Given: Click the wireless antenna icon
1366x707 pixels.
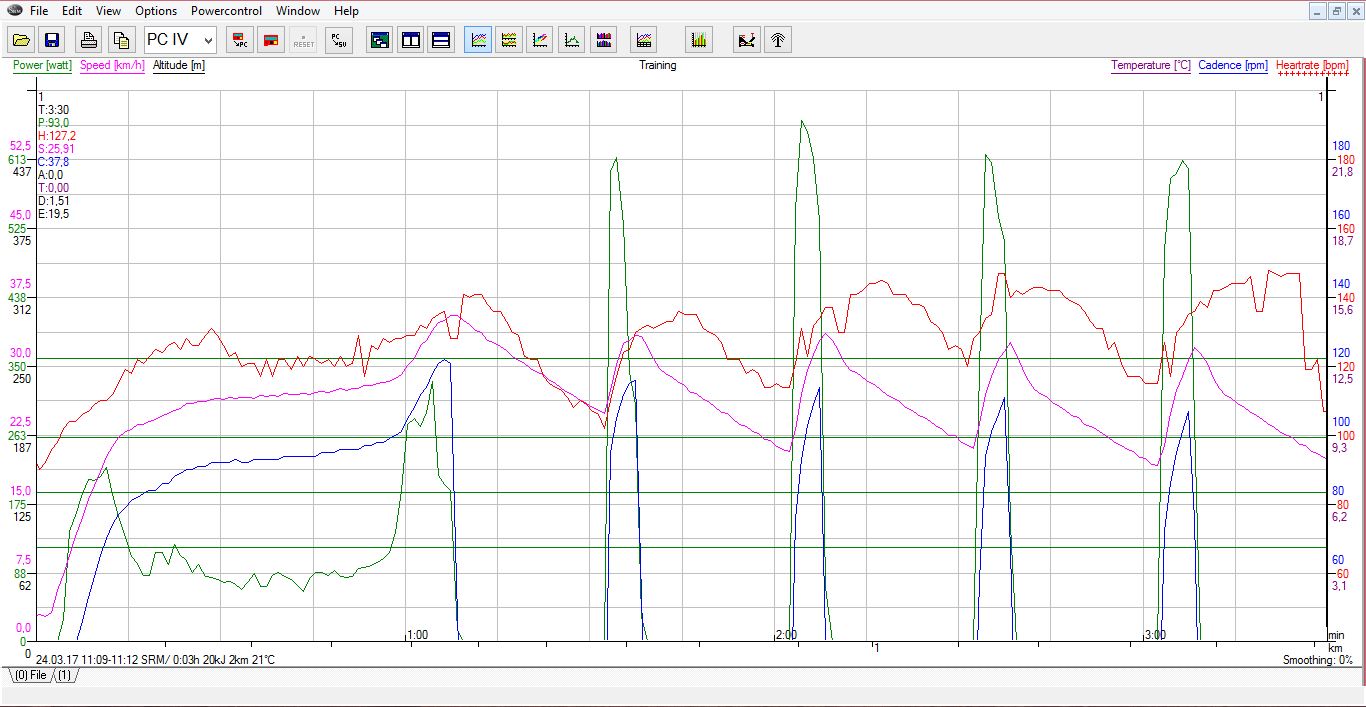Looking at the screenshot, I should (x=778, y=41).
